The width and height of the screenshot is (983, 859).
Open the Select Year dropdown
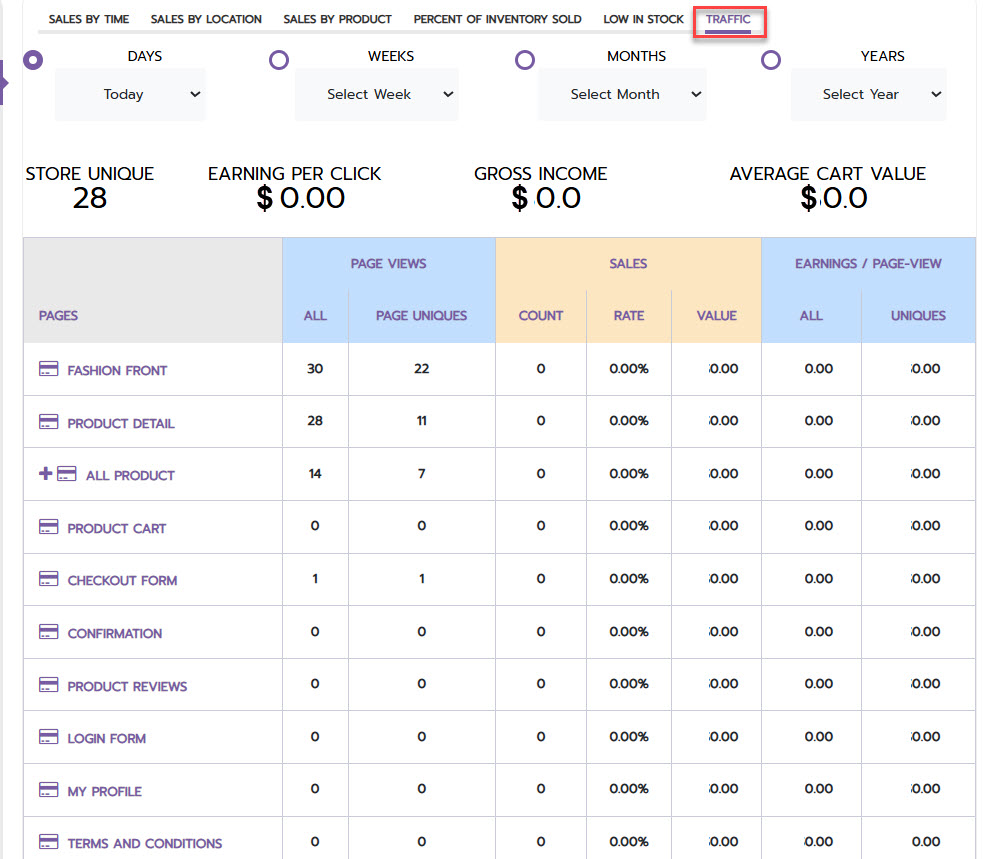point(869,94)
